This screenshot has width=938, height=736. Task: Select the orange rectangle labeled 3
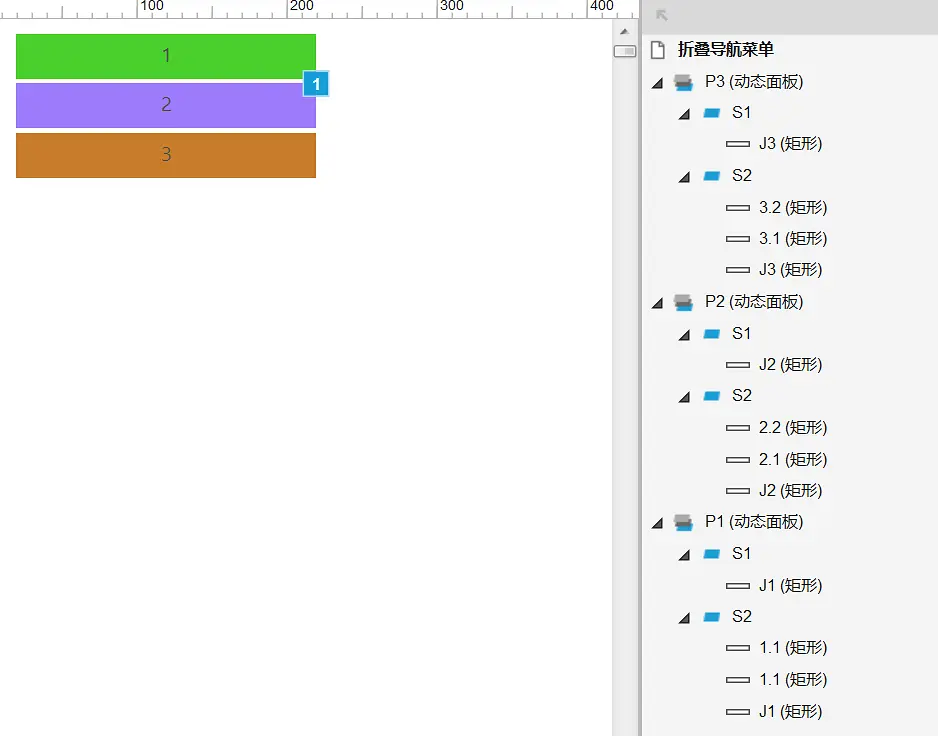(x=166, y=155)
